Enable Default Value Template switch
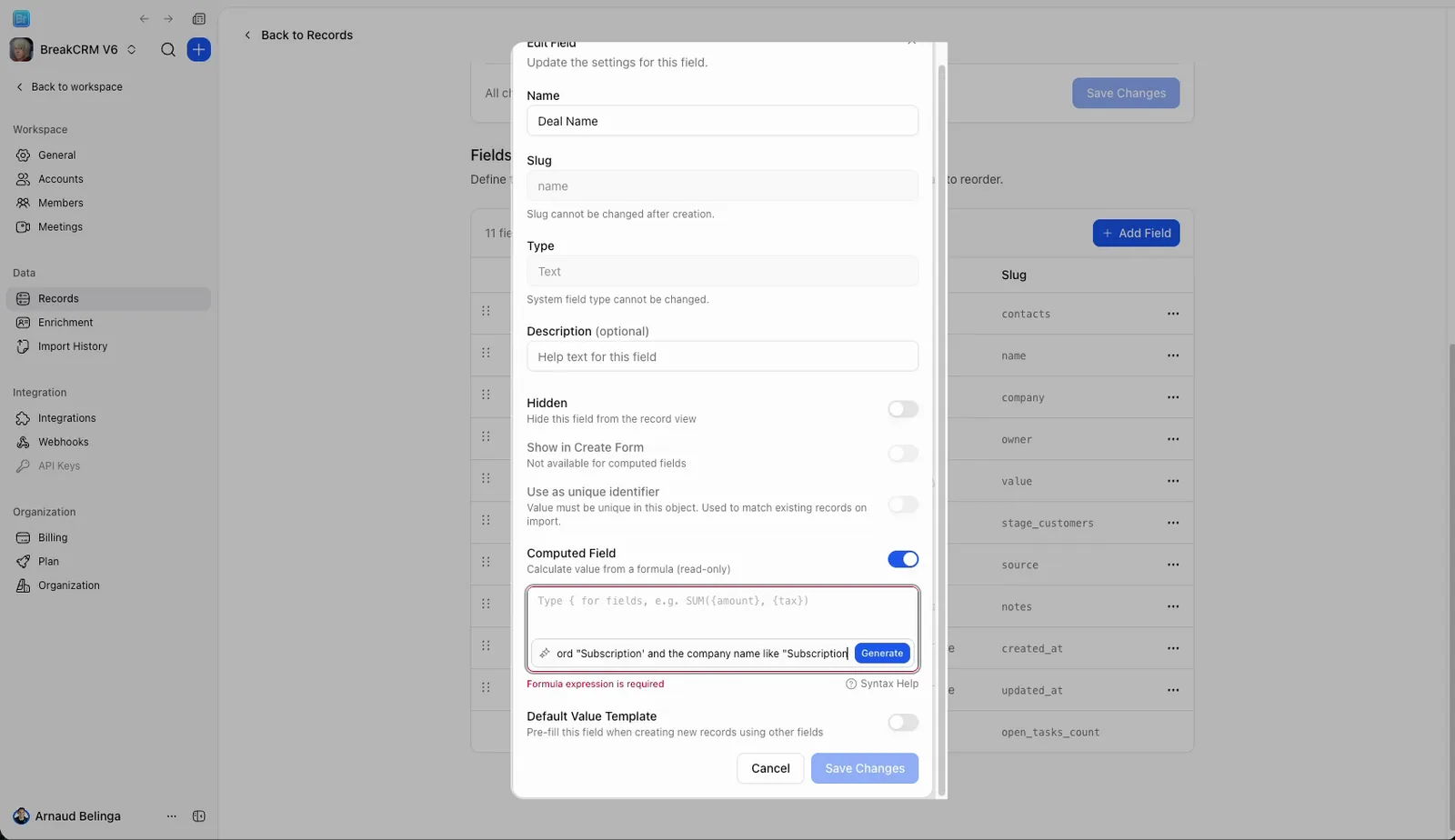 (x=903, y=723)
